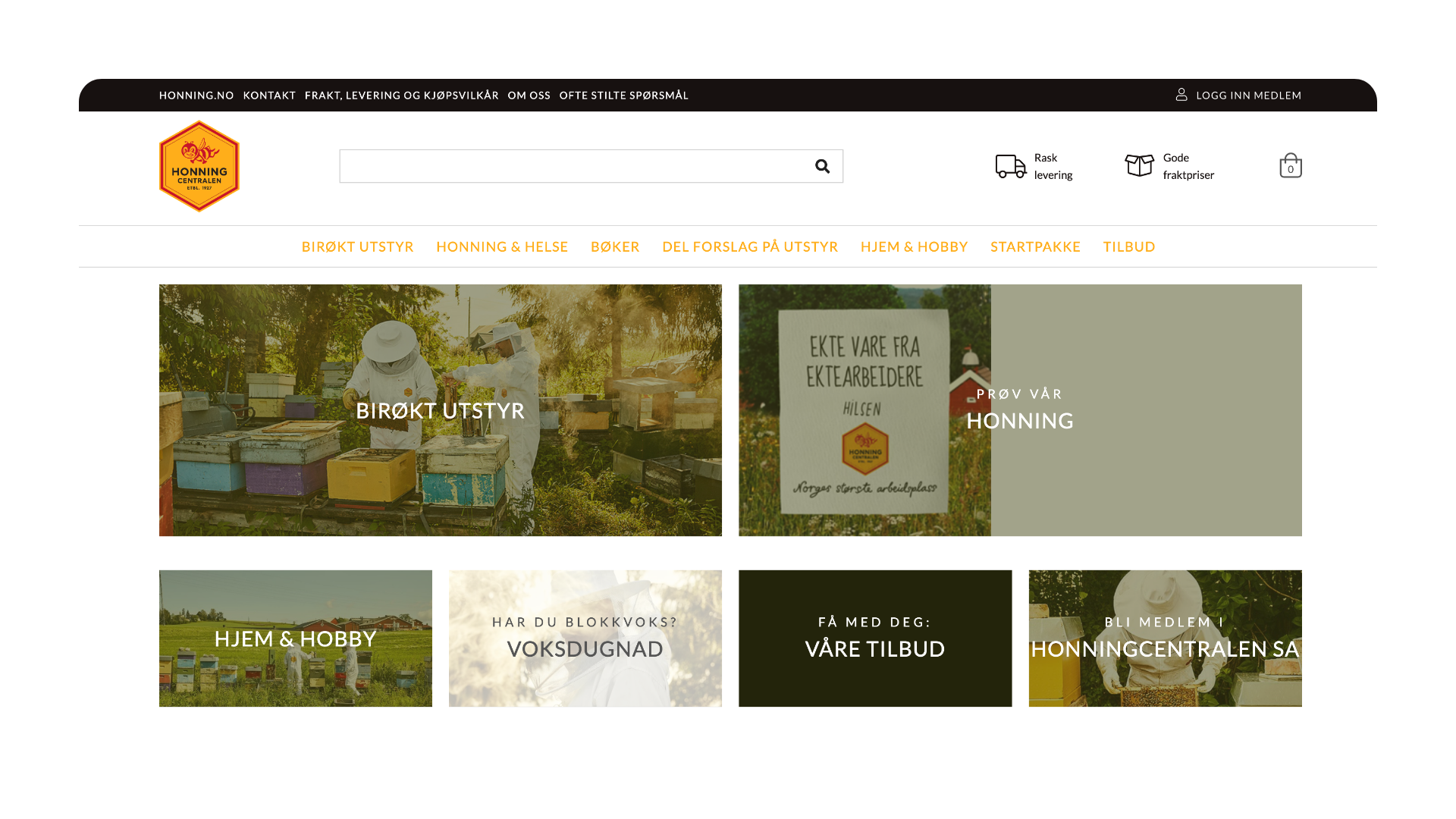The width and height of the screenshot is (1456, 819).
Task: Click the dark Våre Tilbud tile
Action: pos(875,639)
